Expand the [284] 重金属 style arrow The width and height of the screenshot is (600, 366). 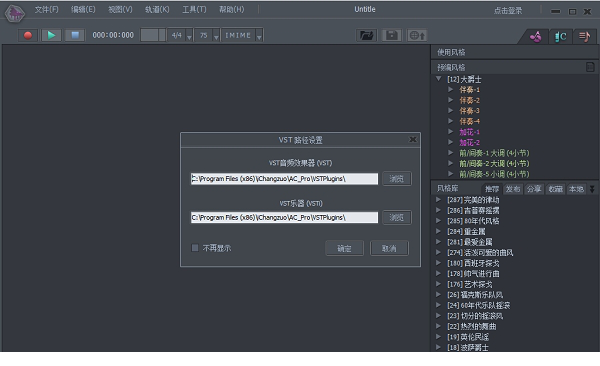tap(439, 231)
